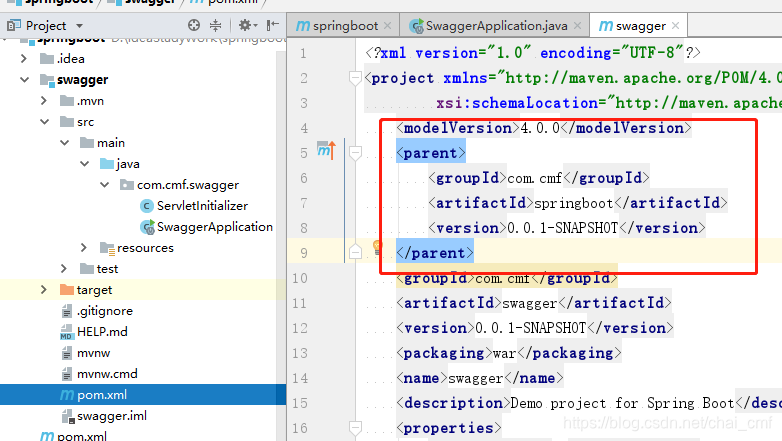Screen dimensions: 782x441
Task: Select the com.cmf.swagger package
Action: pos(180,185)
